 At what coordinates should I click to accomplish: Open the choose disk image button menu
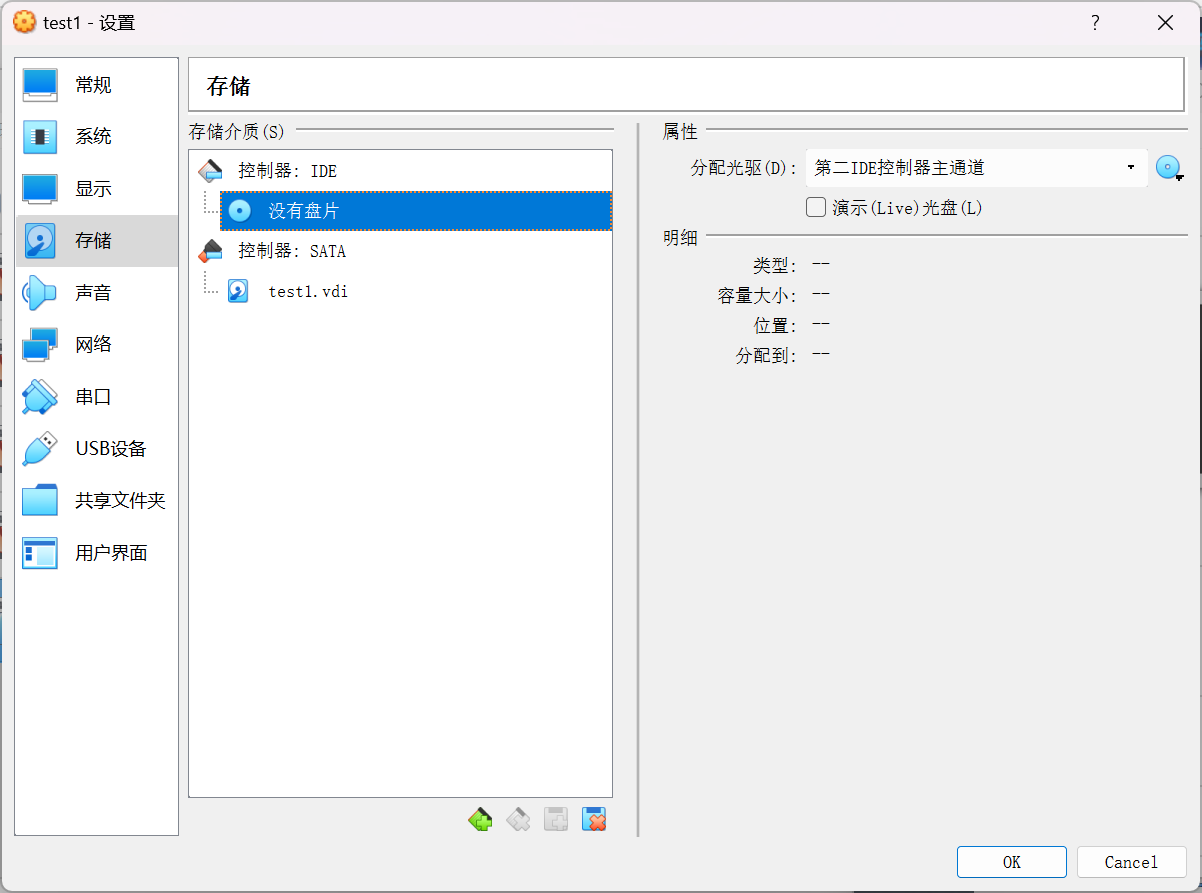point(1170,168)
